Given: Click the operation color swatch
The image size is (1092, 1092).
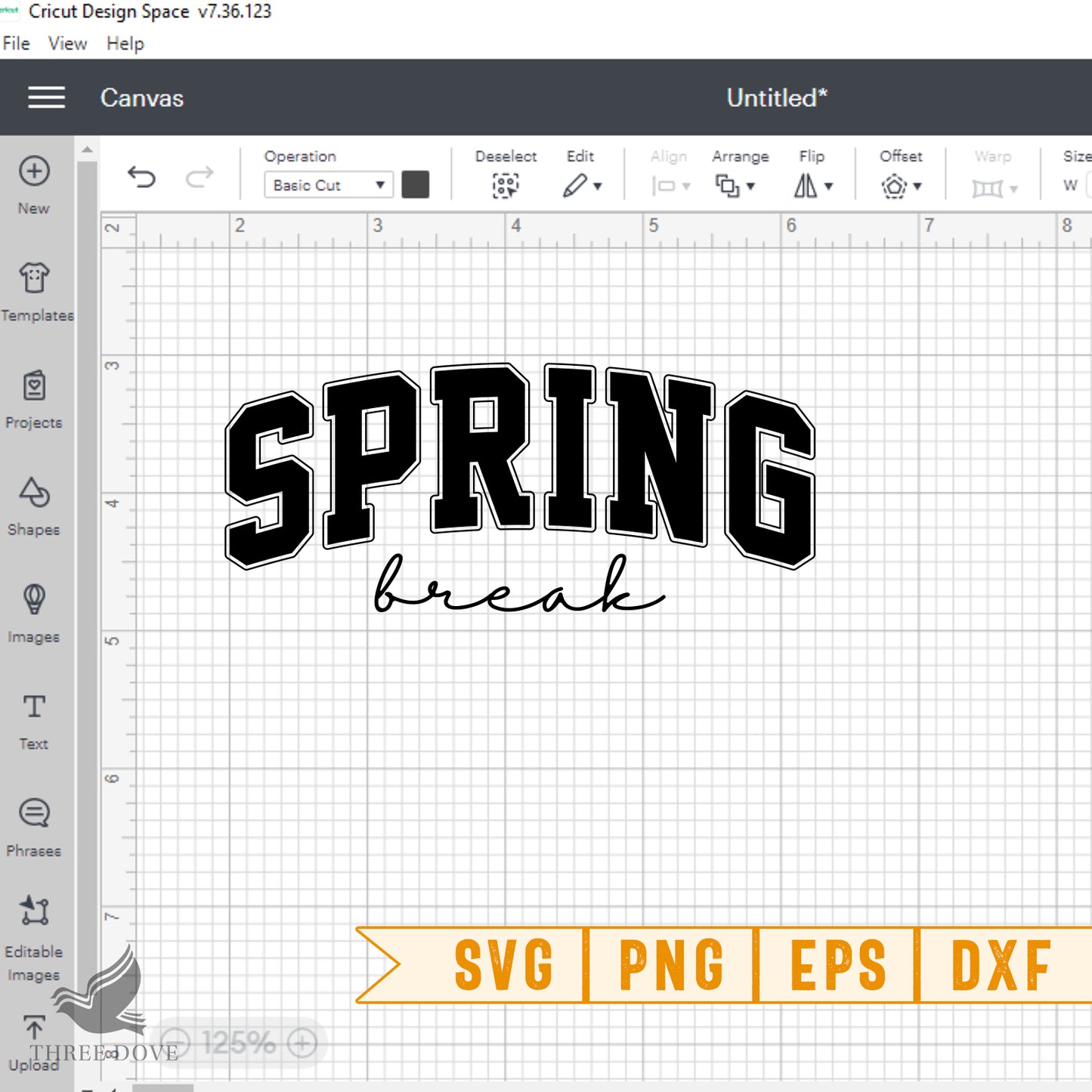Looking at the screenshot, I should pyautogui.click(x=416, y=184).
